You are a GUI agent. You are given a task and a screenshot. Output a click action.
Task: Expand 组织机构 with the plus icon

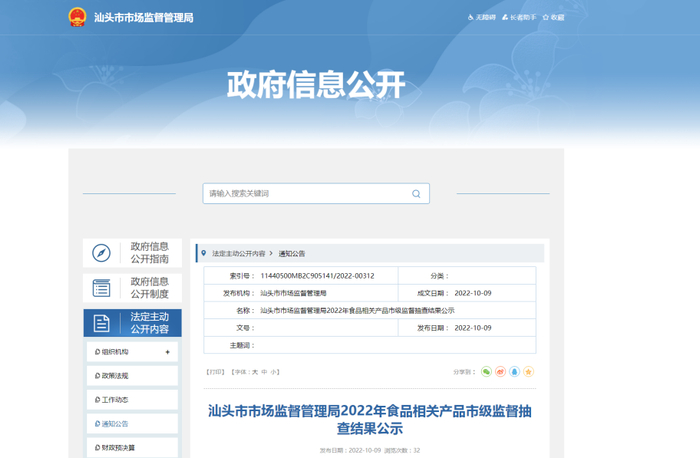tap(167, 352)
